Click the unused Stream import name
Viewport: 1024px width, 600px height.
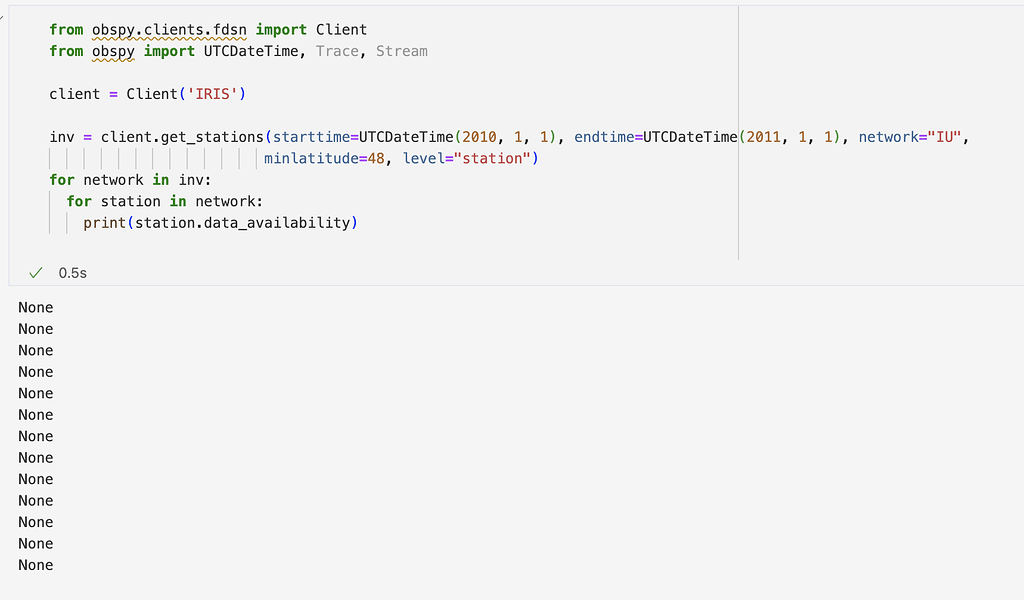pos(401,51)
